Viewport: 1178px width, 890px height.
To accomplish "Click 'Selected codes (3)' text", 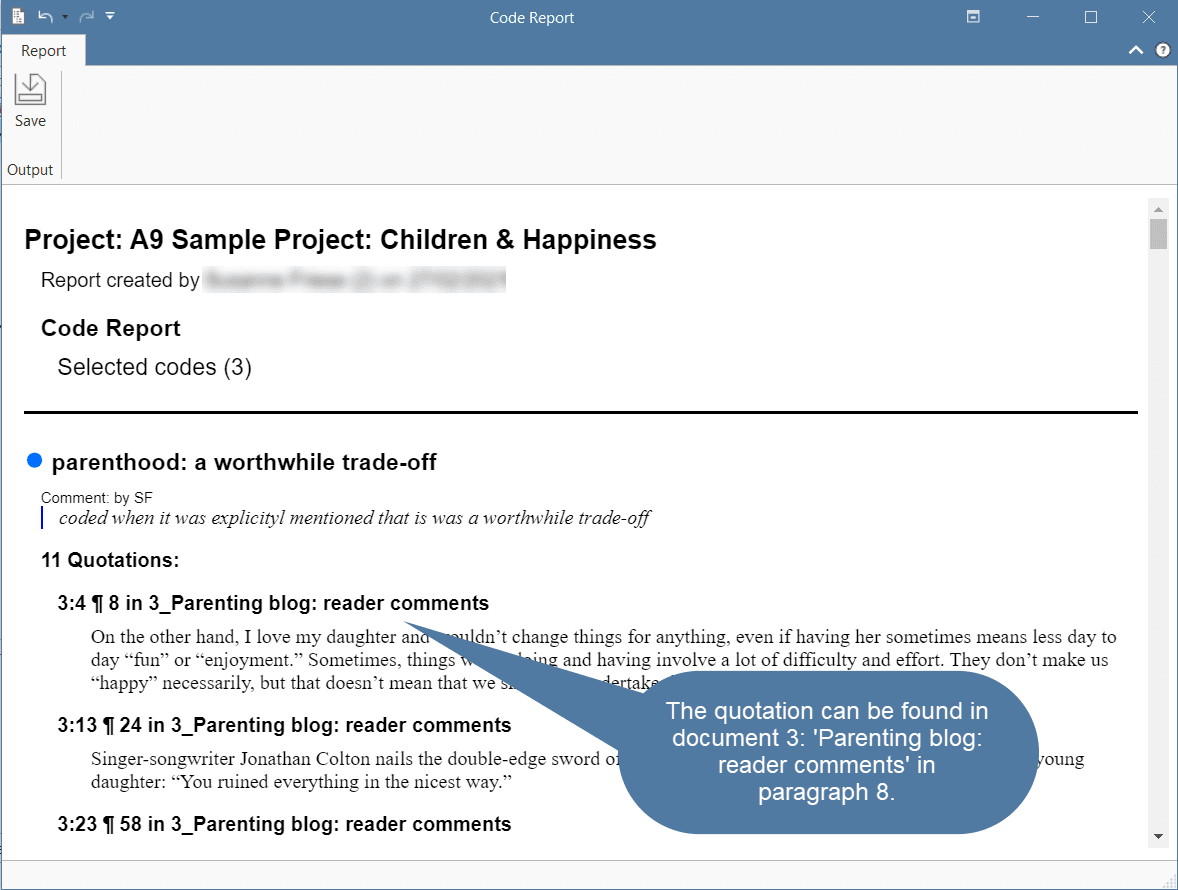I will 154,367.
